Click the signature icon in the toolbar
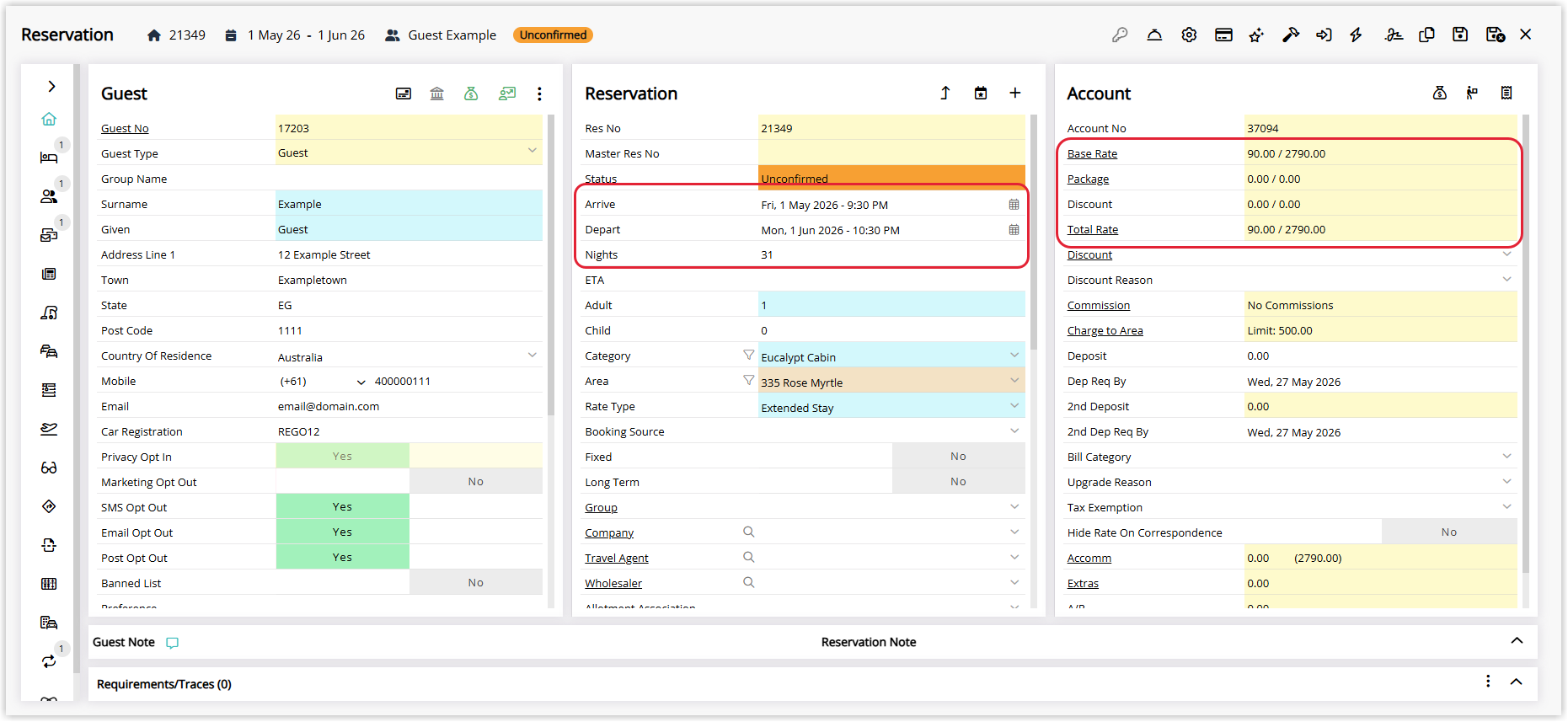 pyautogui.click(x=1394, y=35)
